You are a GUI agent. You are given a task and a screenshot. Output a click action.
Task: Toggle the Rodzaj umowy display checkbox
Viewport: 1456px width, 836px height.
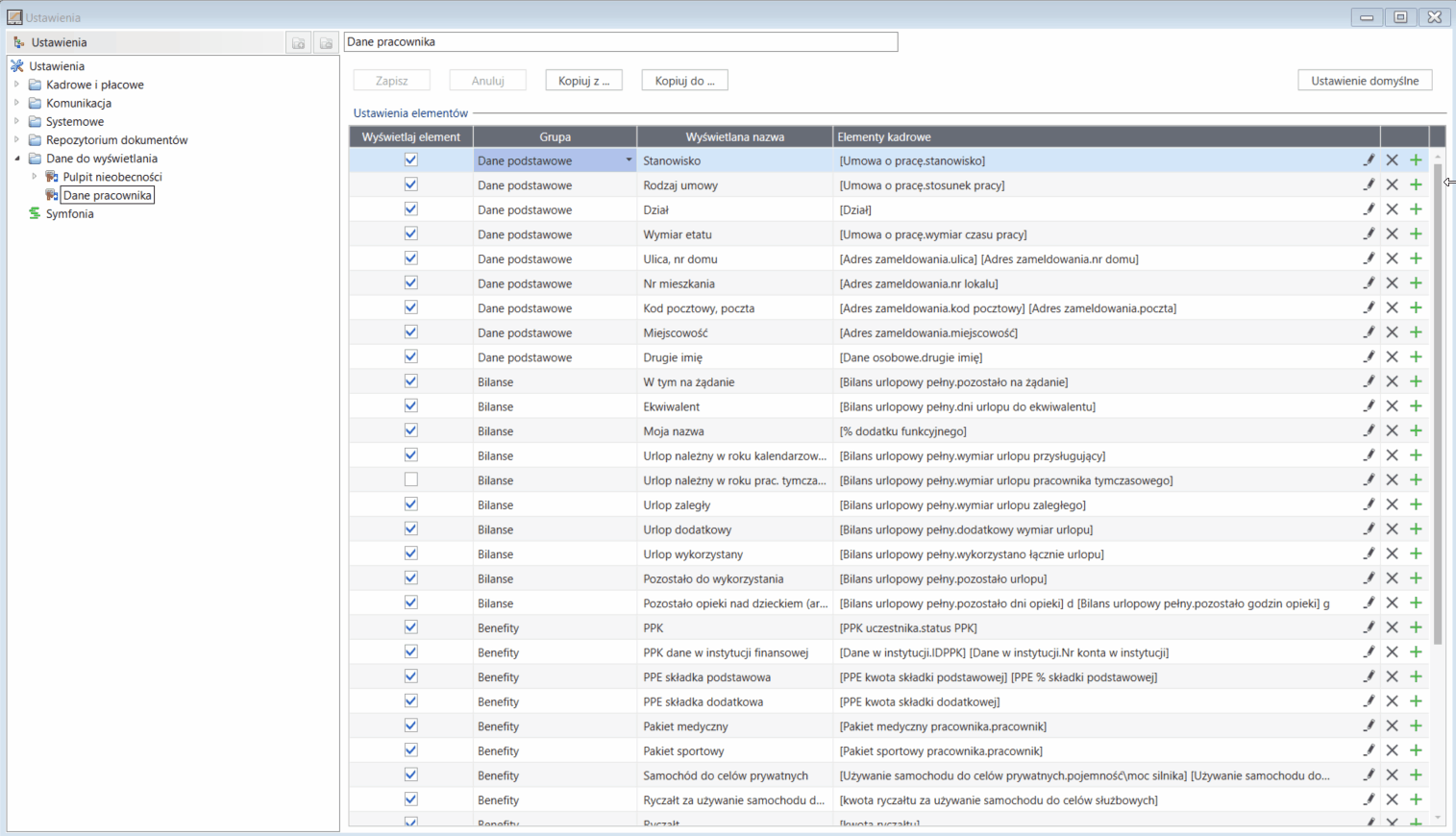tap(411, 184)
